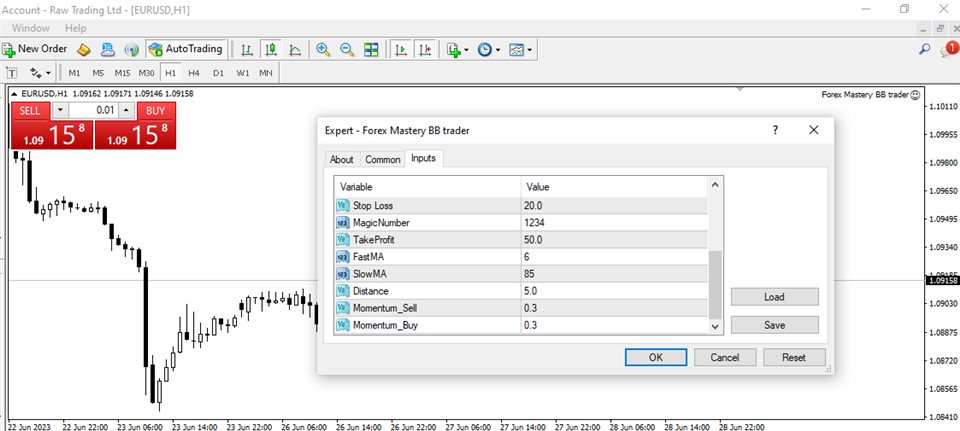
Task: Open the chart templates dropdown
Action: [520, 50]
